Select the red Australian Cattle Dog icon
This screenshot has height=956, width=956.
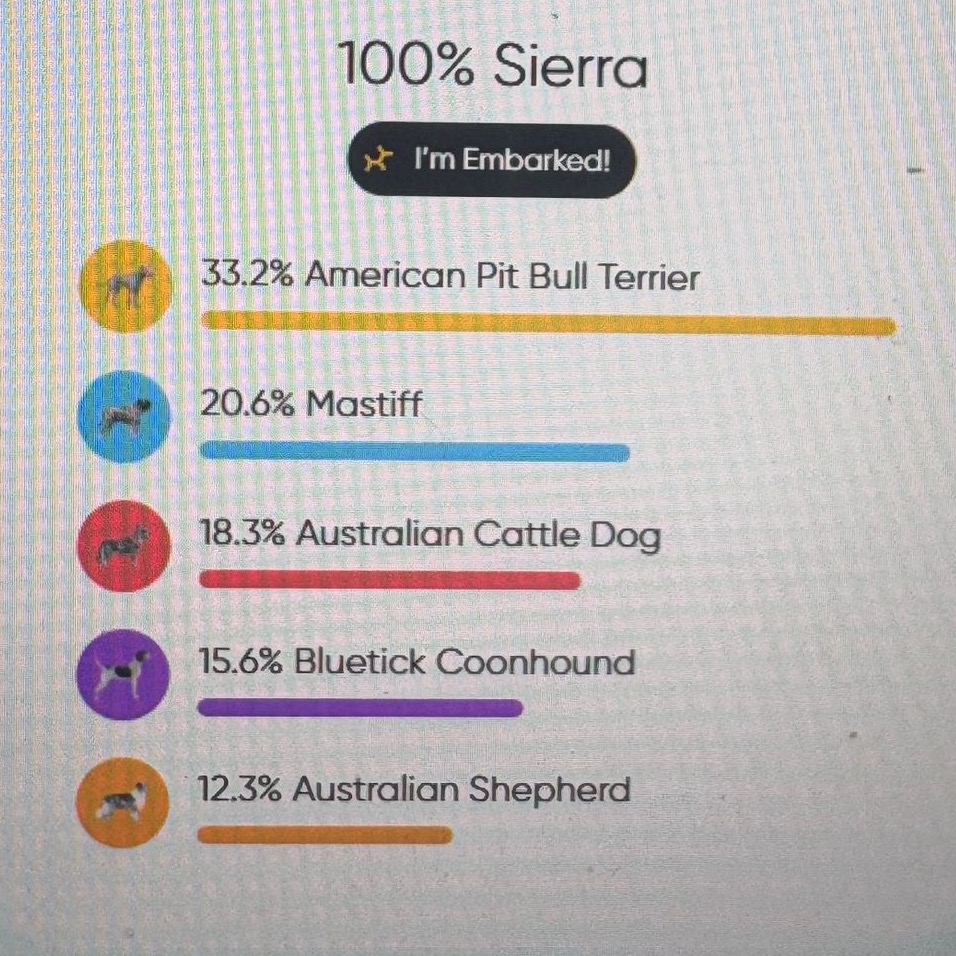(124, 545)
